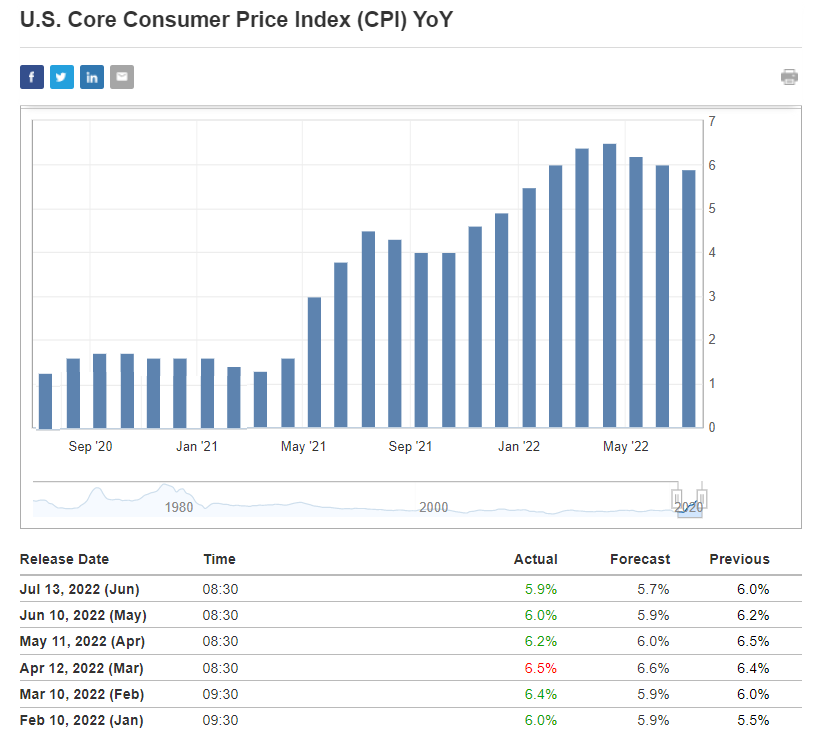Click the 2000 area of the navigator chart
The image size is (821, 751).
434,507
